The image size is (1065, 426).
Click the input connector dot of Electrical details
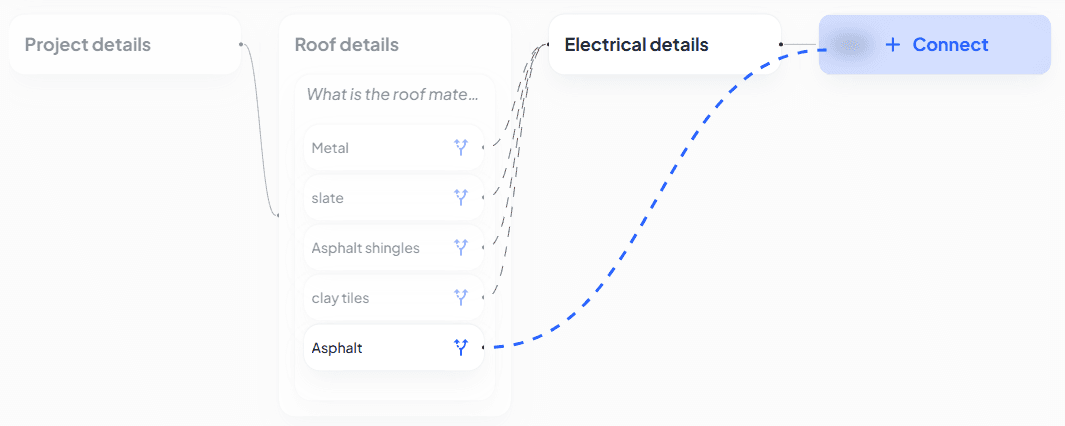[x=548, y=44]
